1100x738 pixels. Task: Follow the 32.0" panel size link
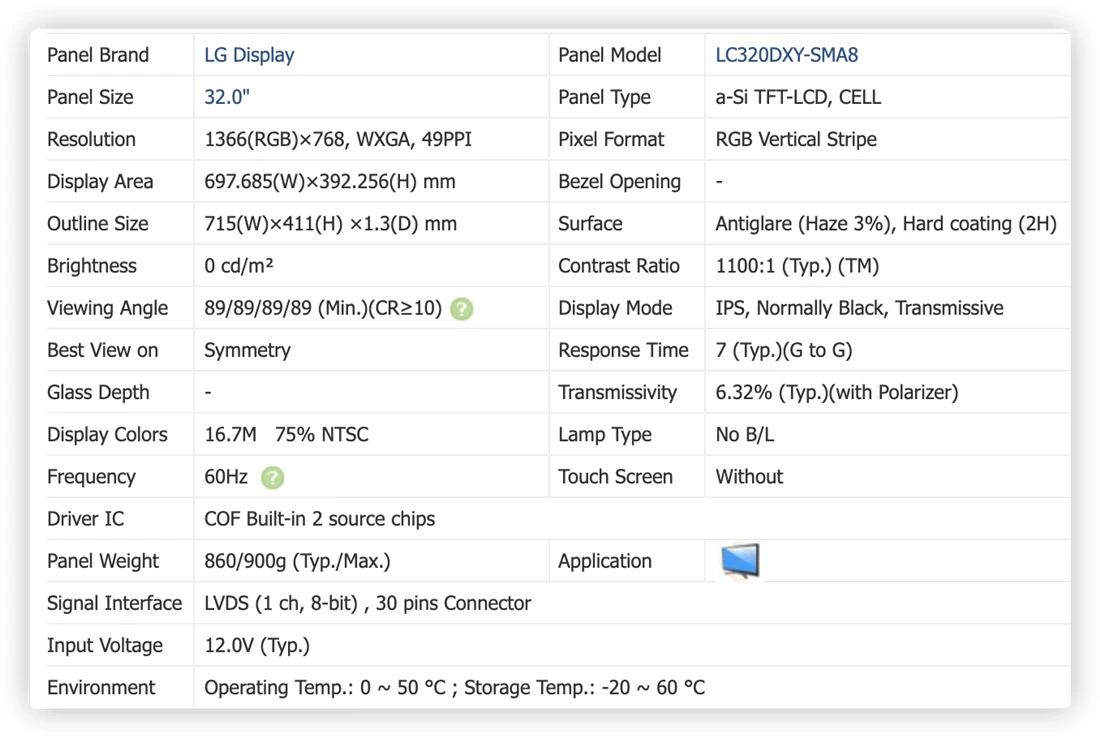tap(227, 98)
